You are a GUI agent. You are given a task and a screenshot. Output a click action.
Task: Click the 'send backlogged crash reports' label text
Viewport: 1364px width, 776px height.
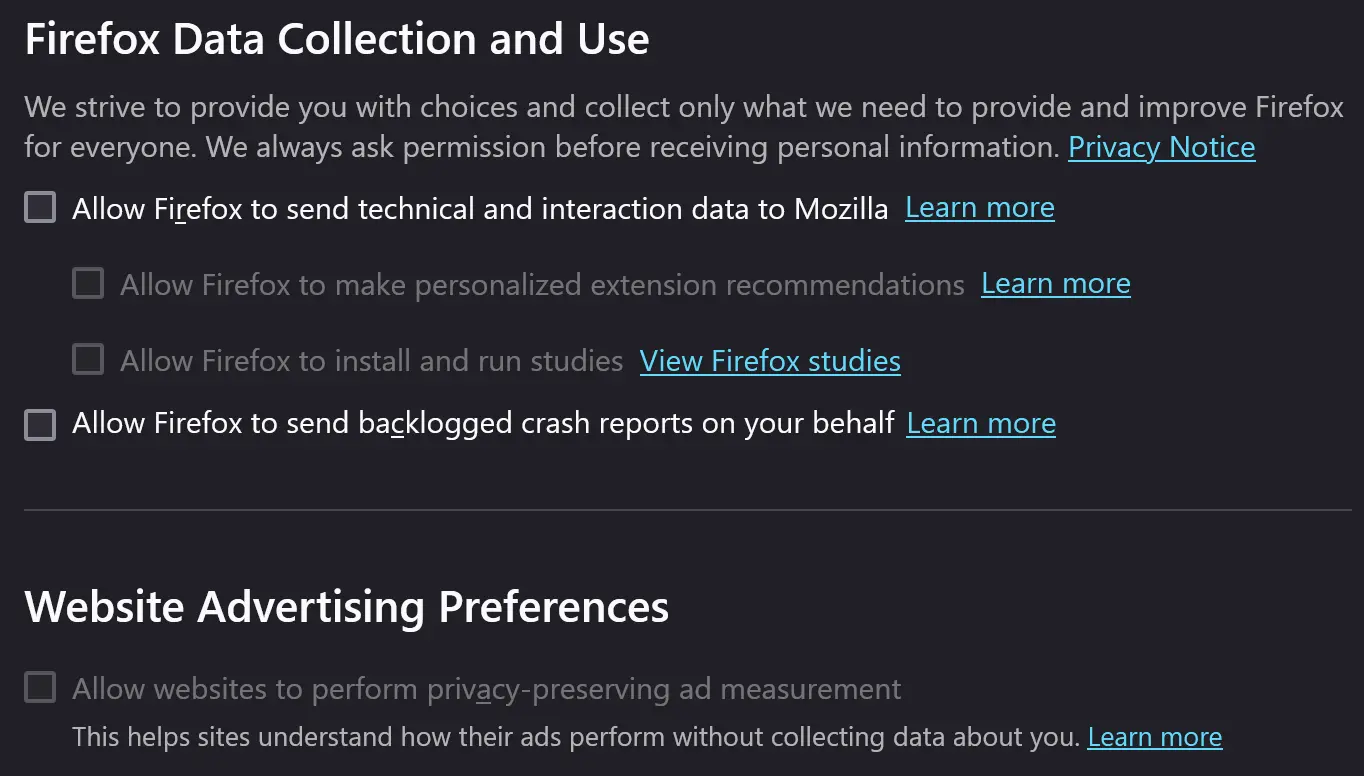pos(483,424)
